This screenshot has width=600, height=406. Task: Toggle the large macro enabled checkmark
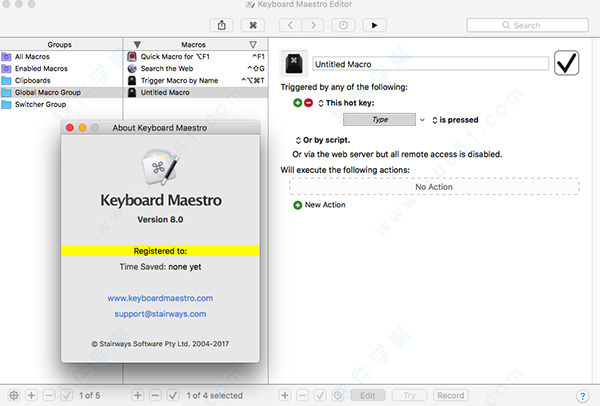pyautogui.click(x=566, y=63)
